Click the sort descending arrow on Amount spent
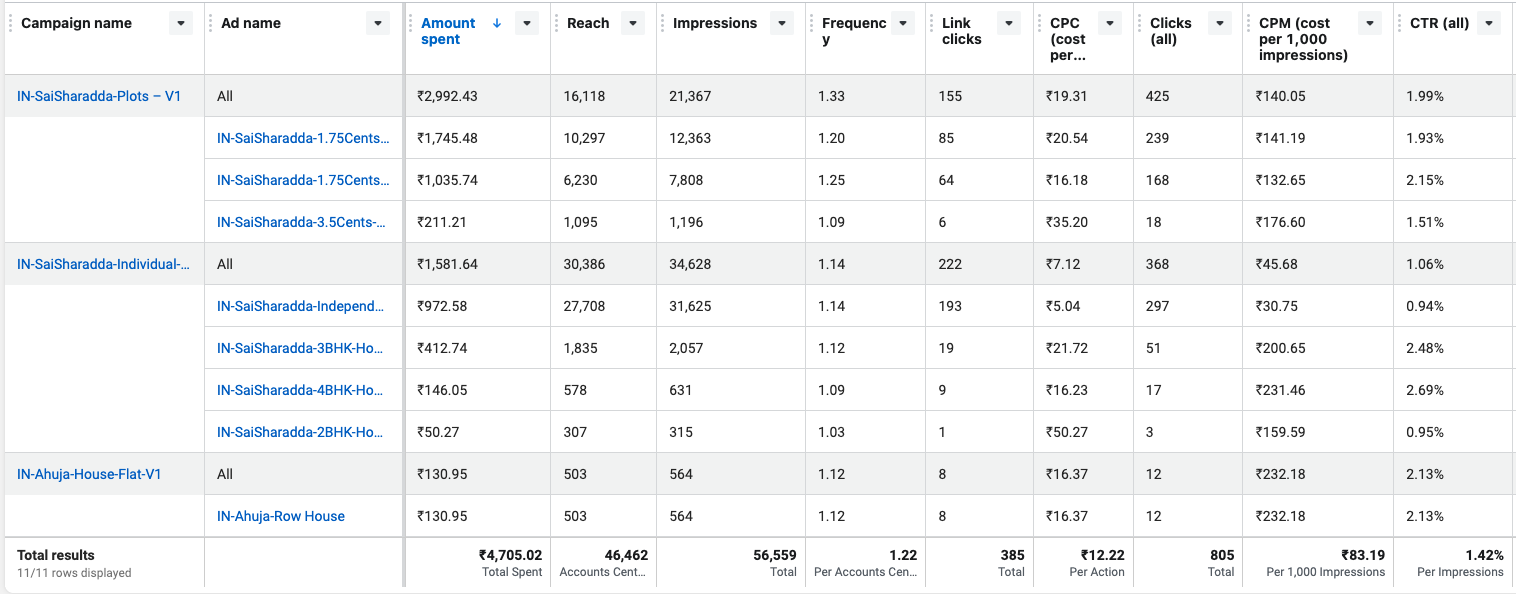 [x=497, y=23]
